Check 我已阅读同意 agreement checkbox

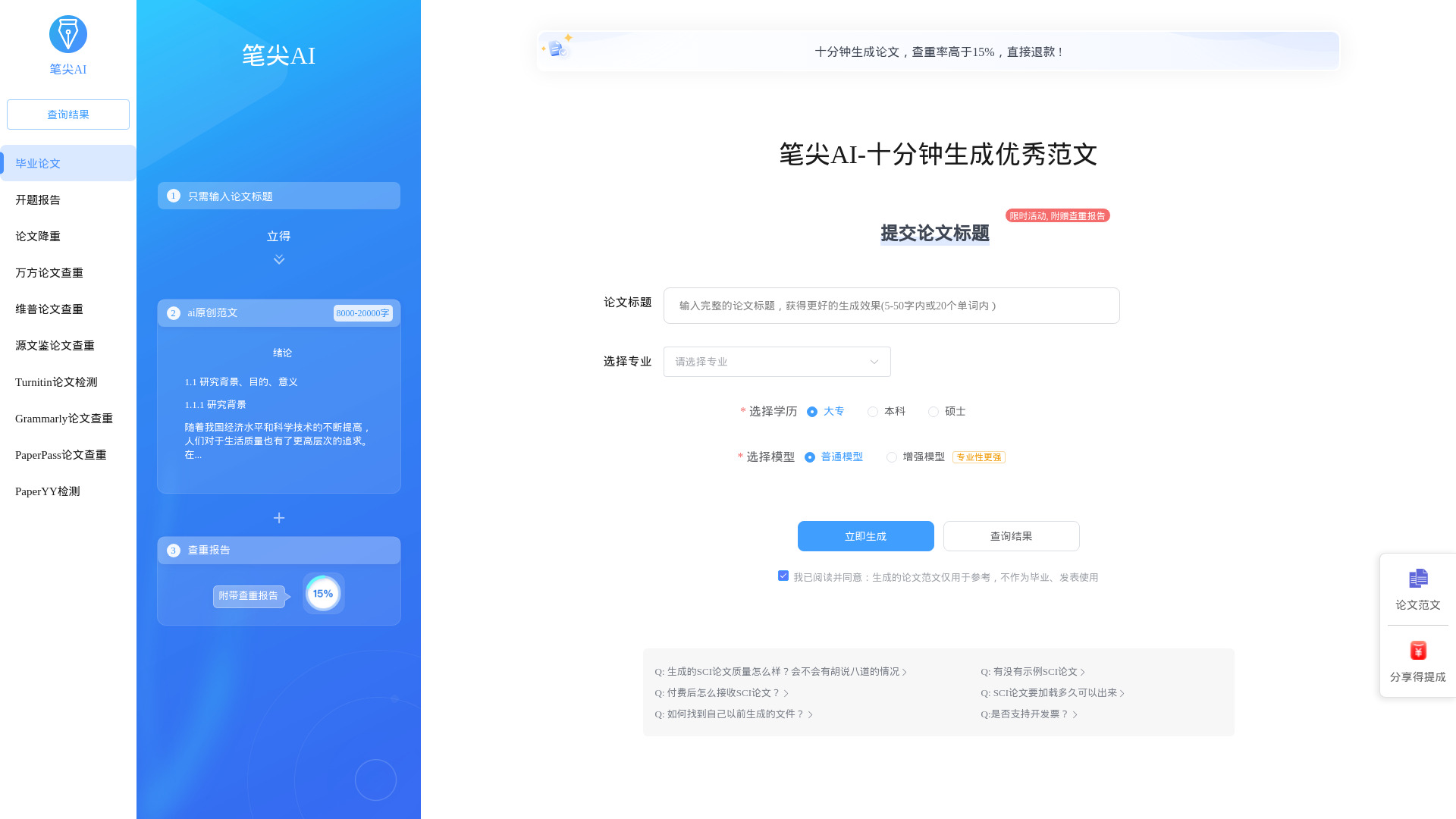(x=783, y=575)
